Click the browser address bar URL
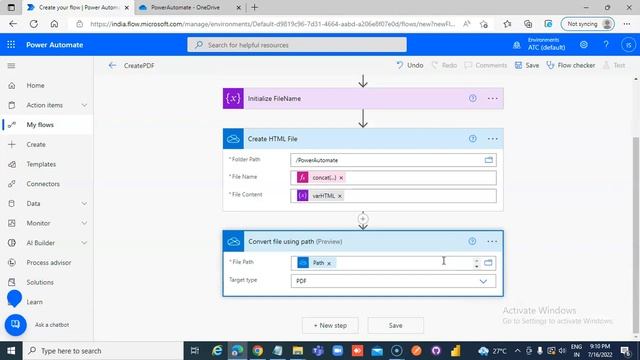 point(272,24)
